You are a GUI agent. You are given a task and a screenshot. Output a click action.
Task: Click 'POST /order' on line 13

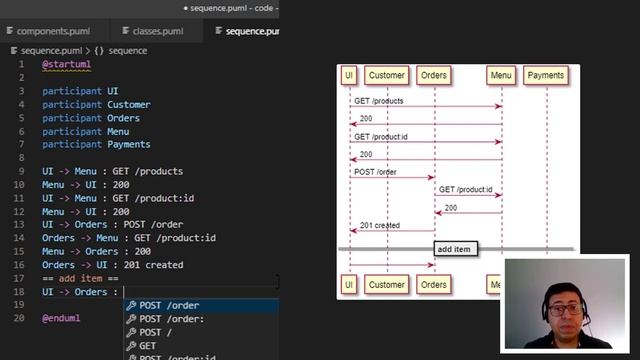point(153,224)
